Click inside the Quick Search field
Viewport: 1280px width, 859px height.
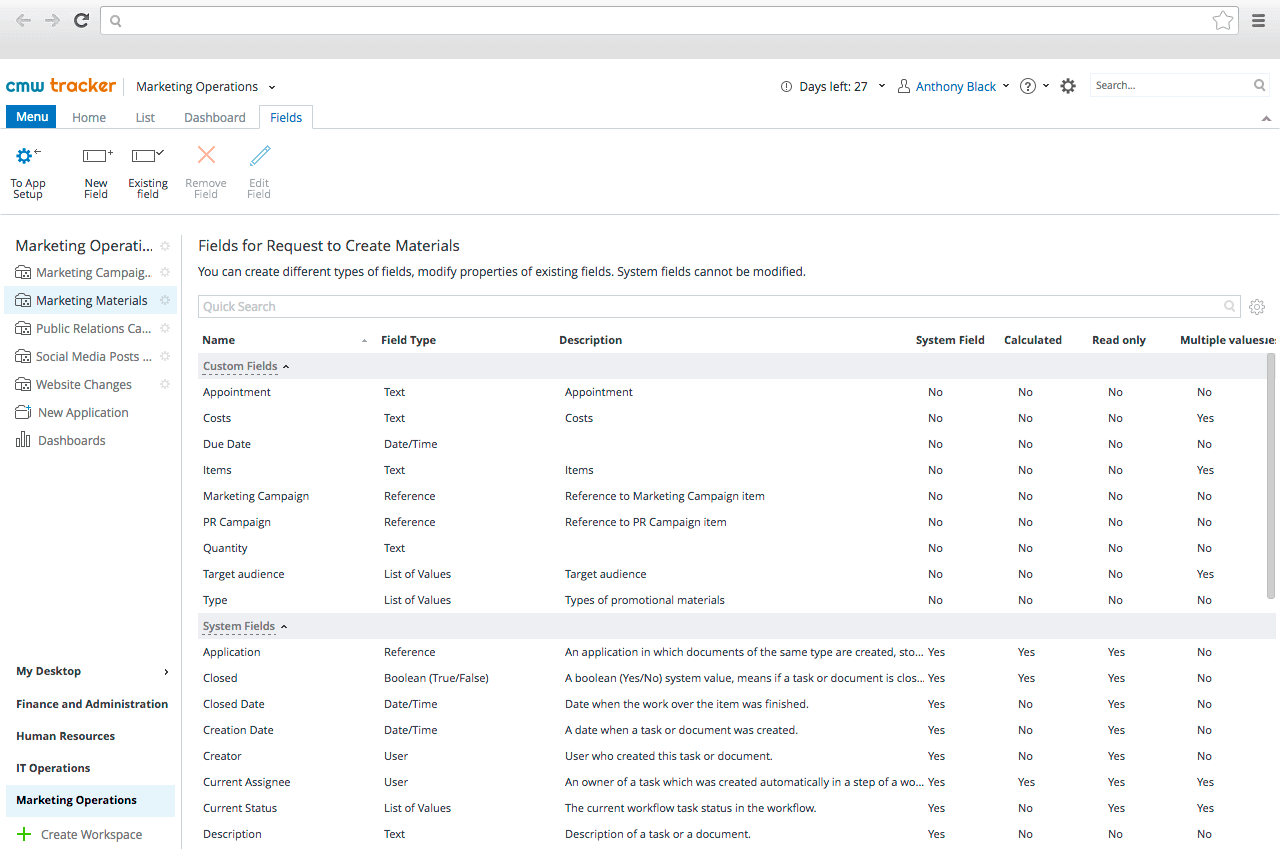(x=700, y=307)
